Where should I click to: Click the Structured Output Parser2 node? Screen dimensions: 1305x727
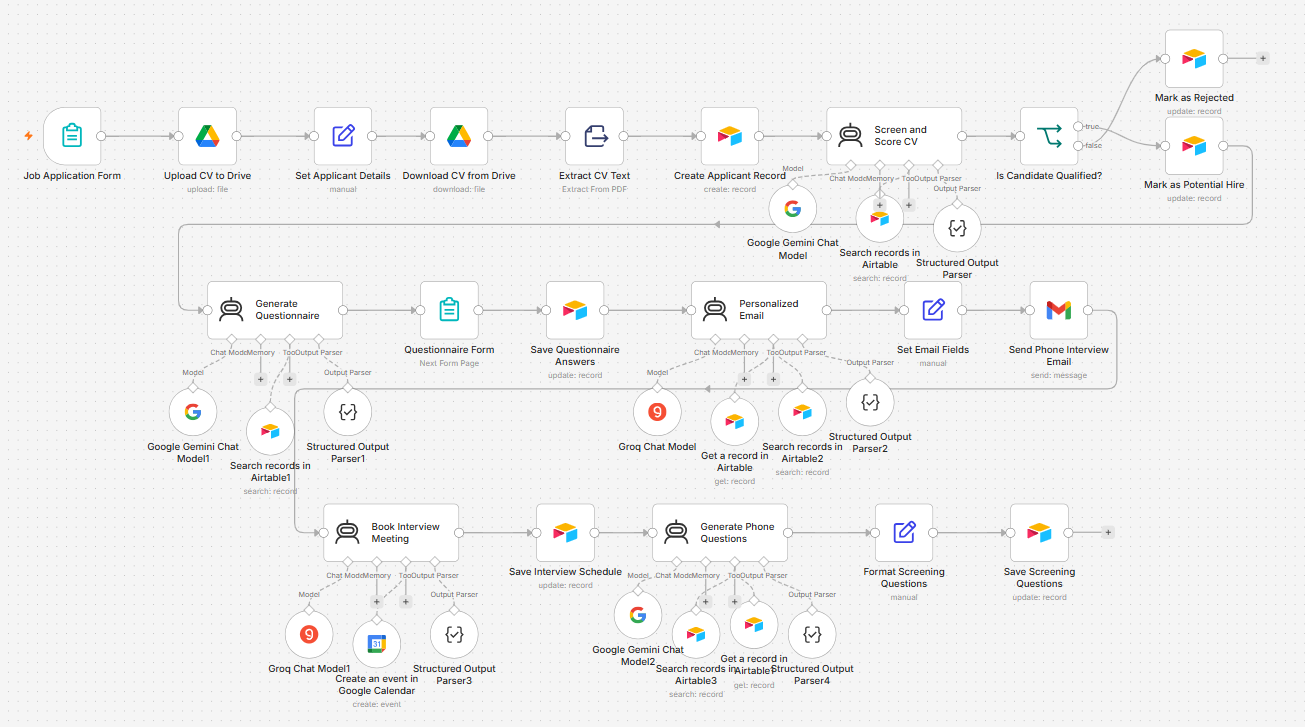click(870, 402)
